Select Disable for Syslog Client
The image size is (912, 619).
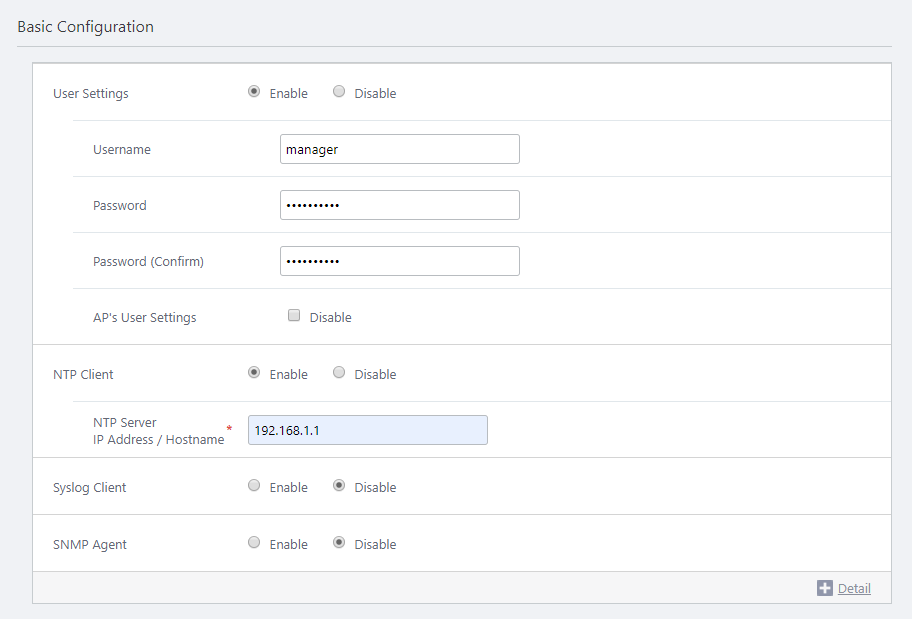click(x=339, y=486)
